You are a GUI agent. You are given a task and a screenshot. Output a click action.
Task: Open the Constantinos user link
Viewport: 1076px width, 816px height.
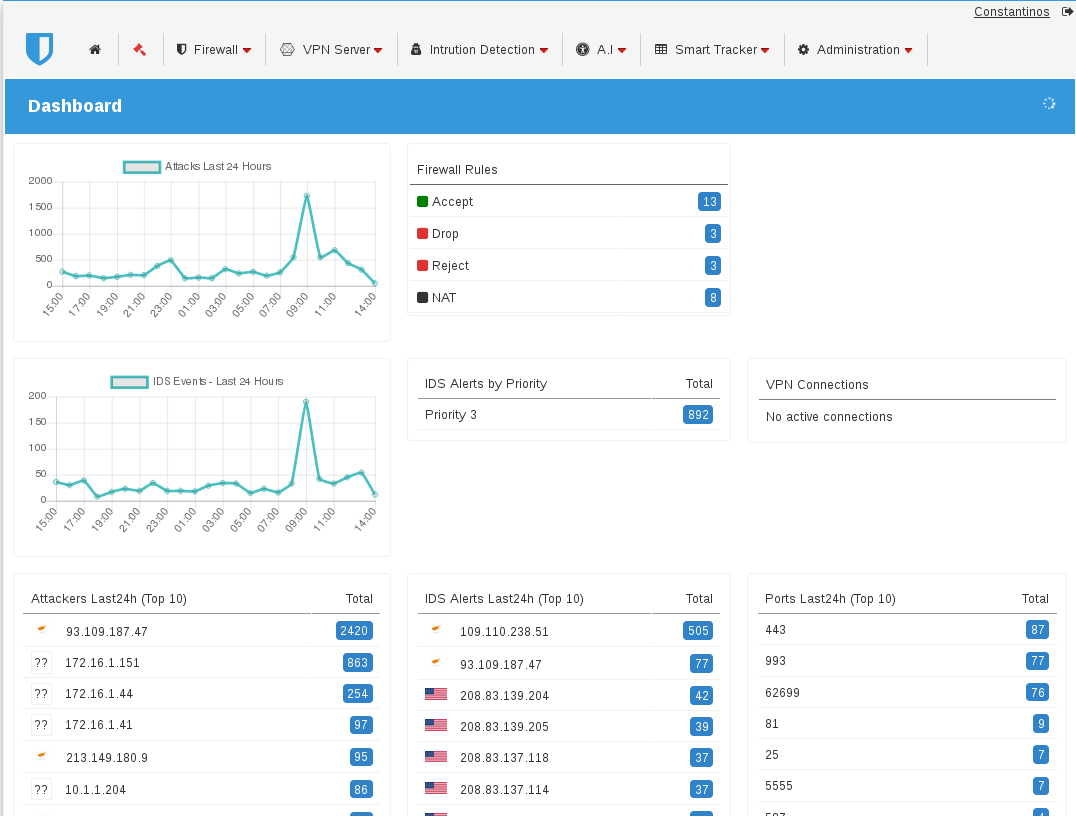click(x=1011, y=12)
